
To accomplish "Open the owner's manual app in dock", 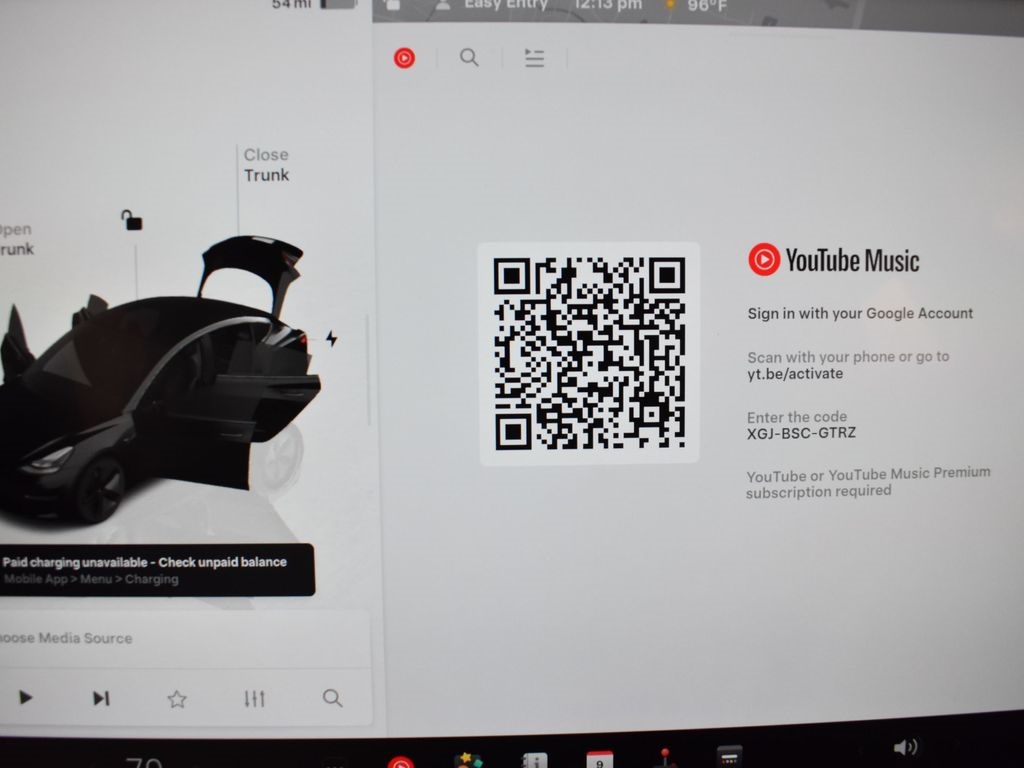I will 534,760.
